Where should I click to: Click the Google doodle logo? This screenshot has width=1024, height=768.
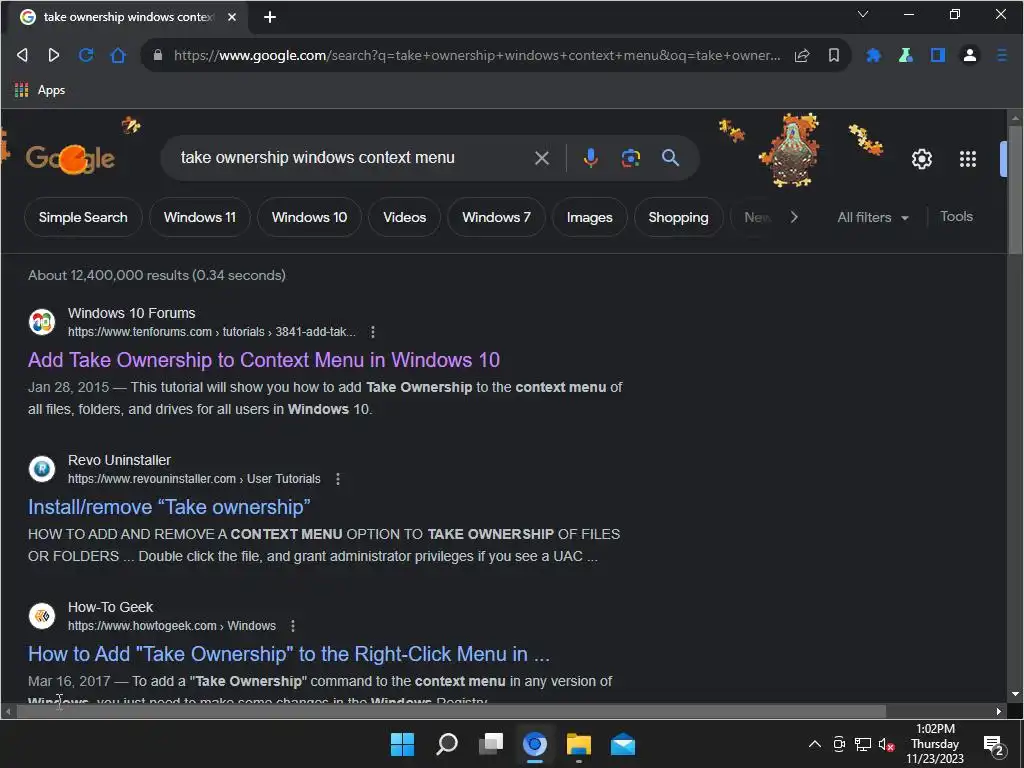pyautogui.click(x=70, y=158)
